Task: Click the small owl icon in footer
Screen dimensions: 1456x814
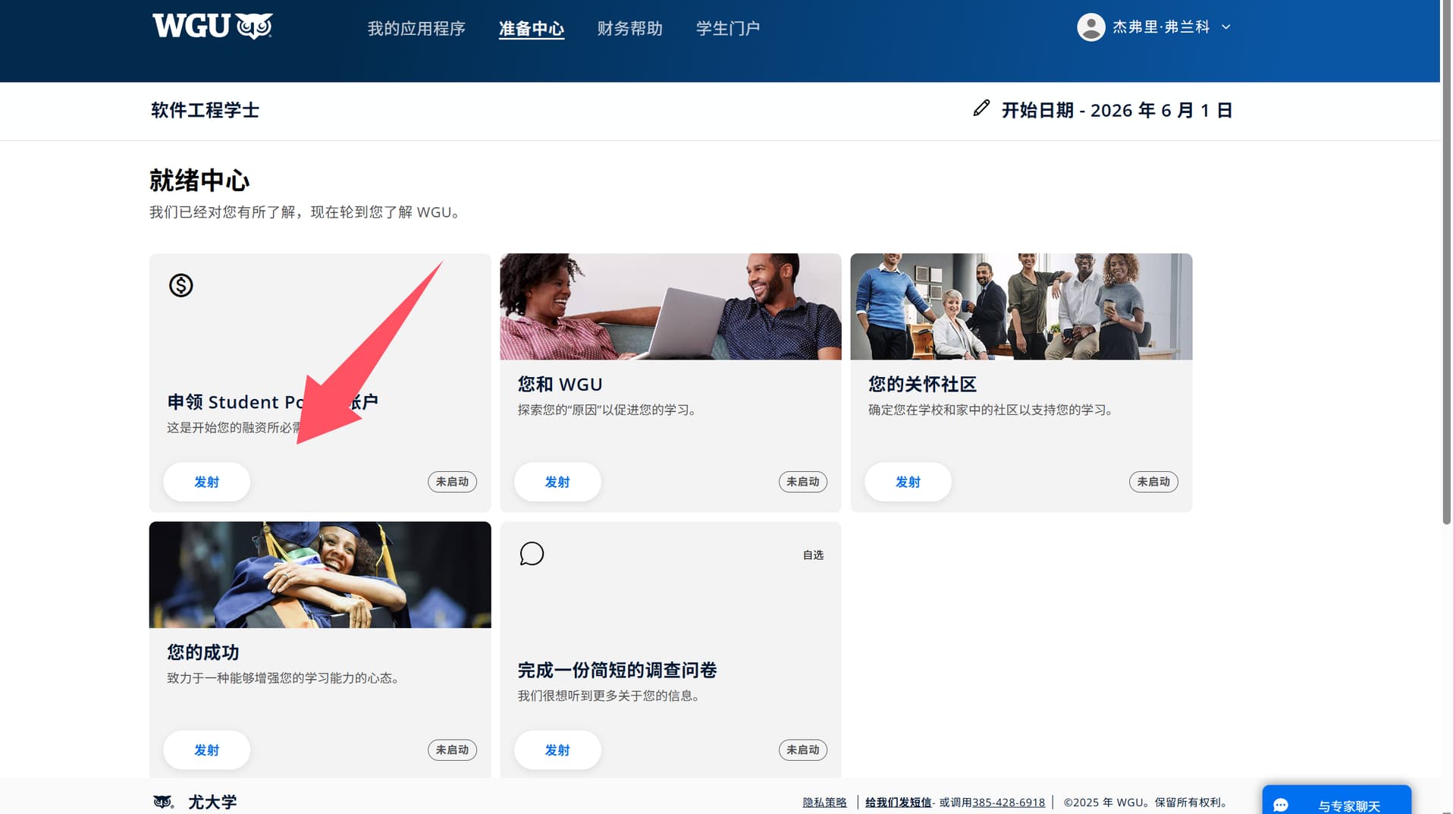Action: [162, 802]
